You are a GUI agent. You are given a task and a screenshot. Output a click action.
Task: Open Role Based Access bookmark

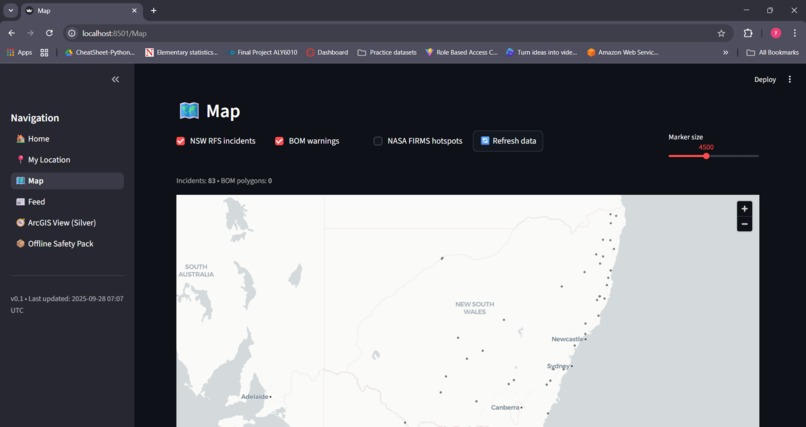point(461,52)
